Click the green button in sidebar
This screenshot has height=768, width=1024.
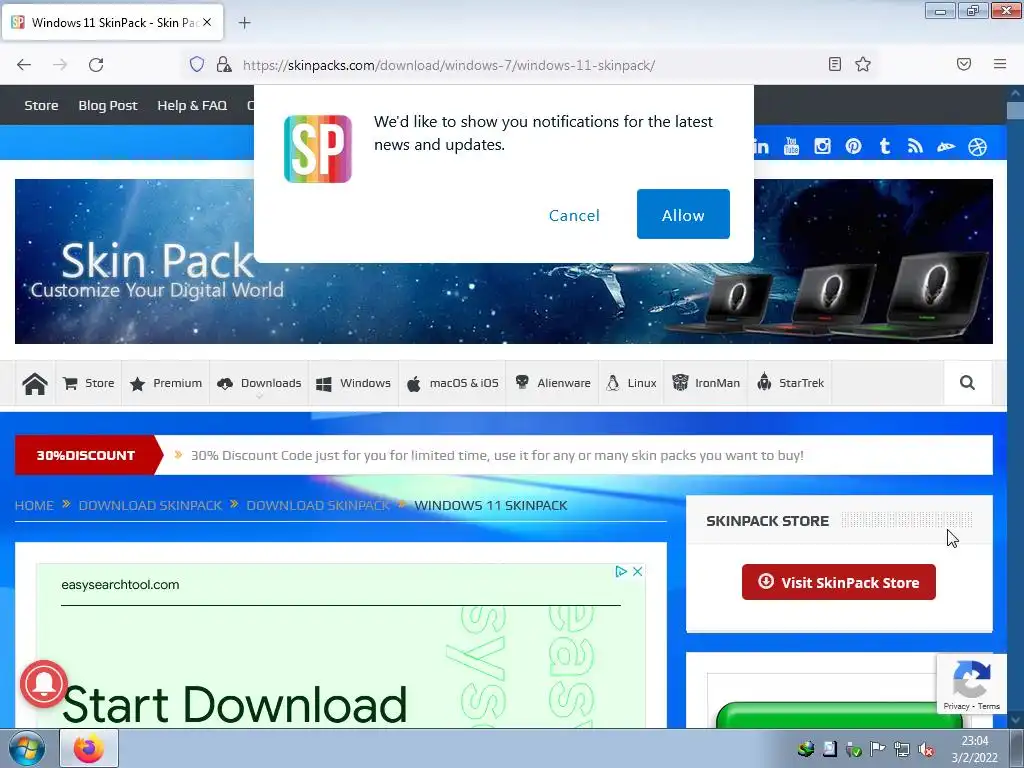click(838, 715)
